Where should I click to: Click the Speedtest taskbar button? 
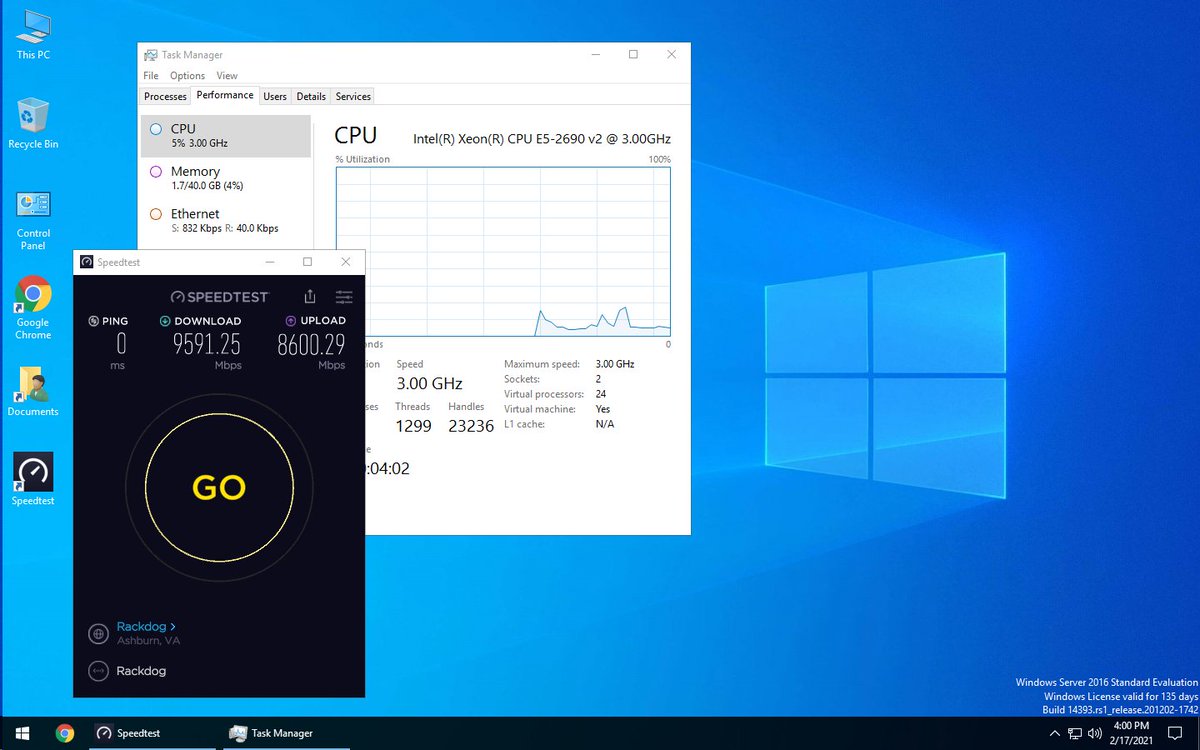click(x=152, y=733)
